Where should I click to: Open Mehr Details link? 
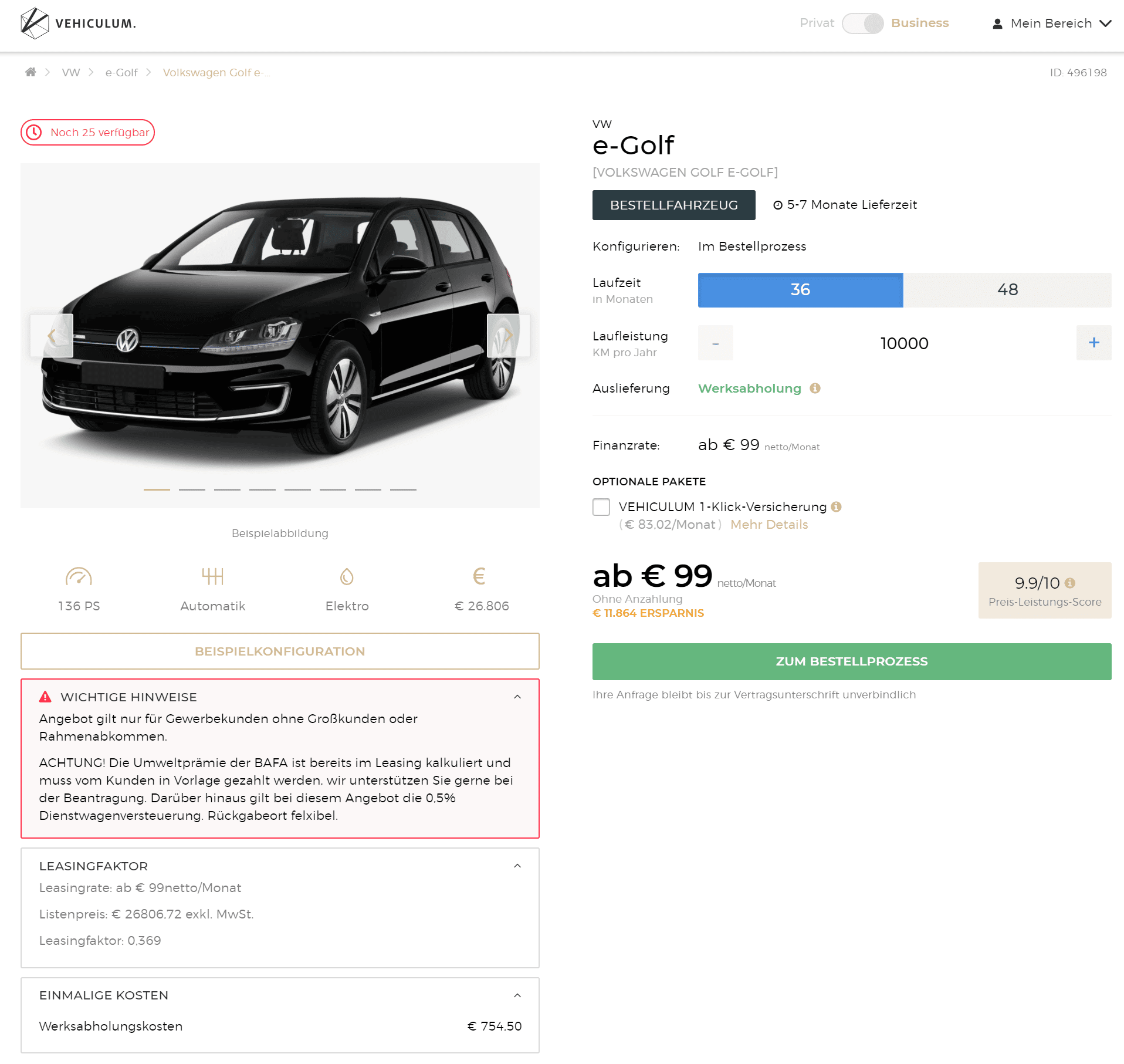pos(769,525)
